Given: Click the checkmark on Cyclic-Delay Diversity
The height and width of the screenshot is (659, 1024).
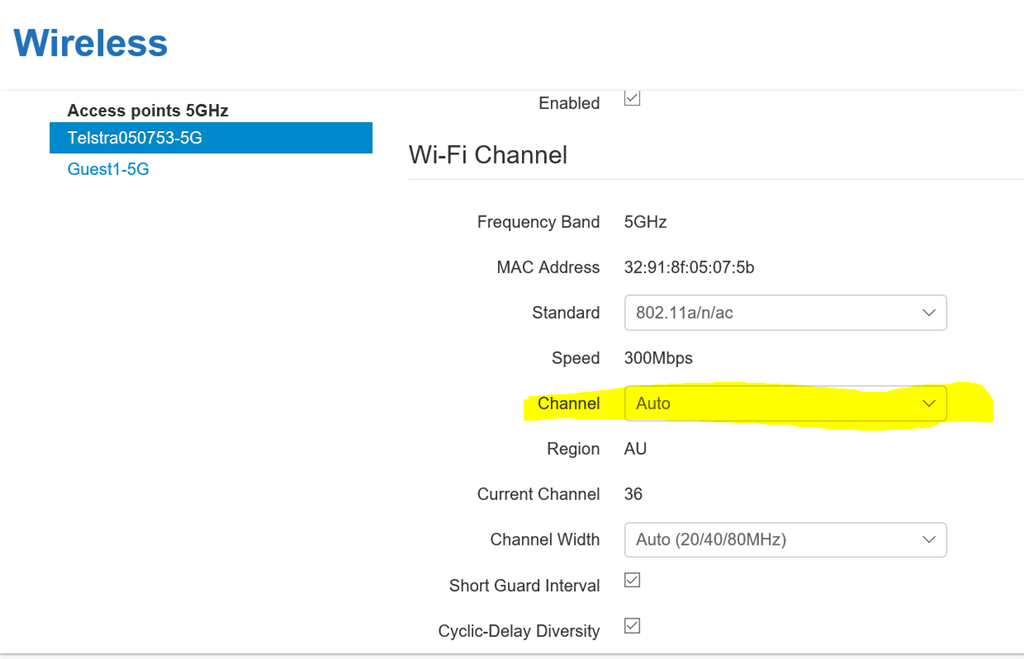Looking at the screenshot, I should tap(631, 626).
